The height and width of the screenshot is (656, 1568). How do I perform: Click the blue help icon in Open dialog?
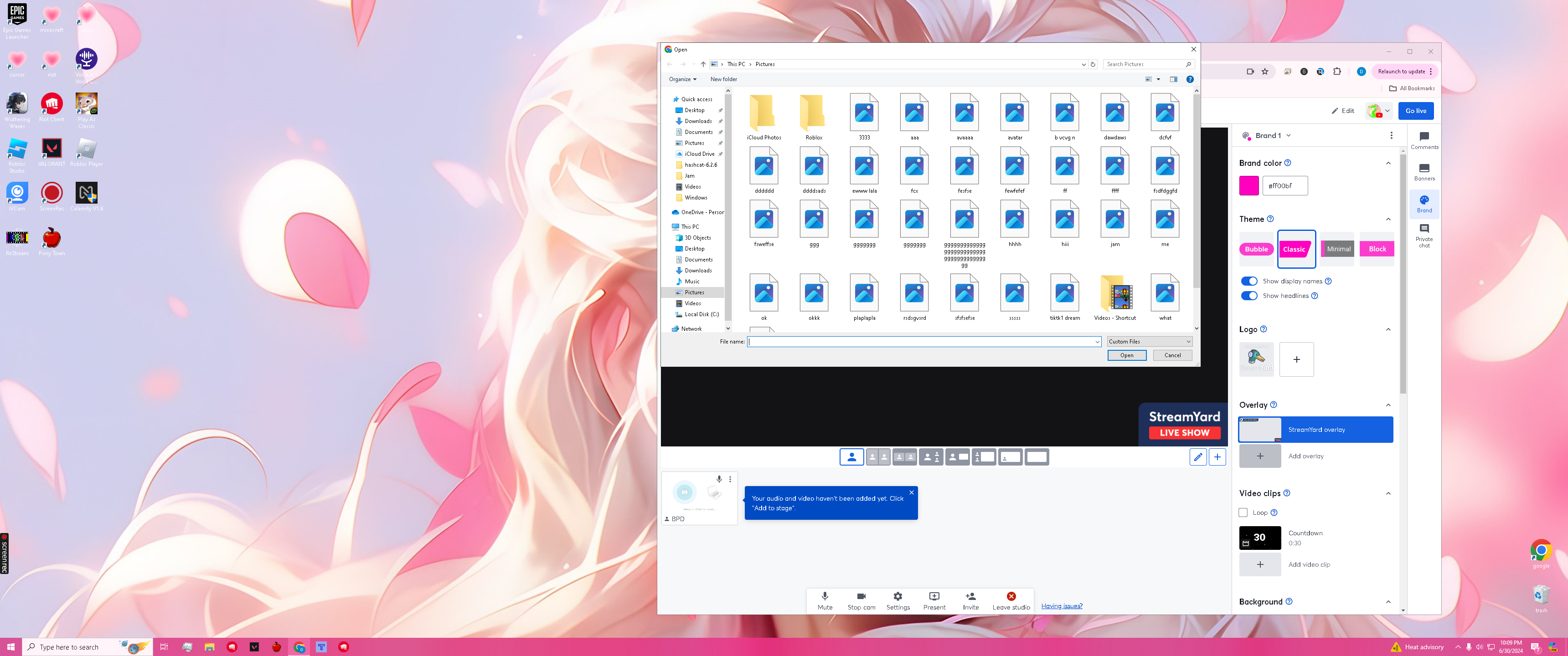(x=1190, y=79)
